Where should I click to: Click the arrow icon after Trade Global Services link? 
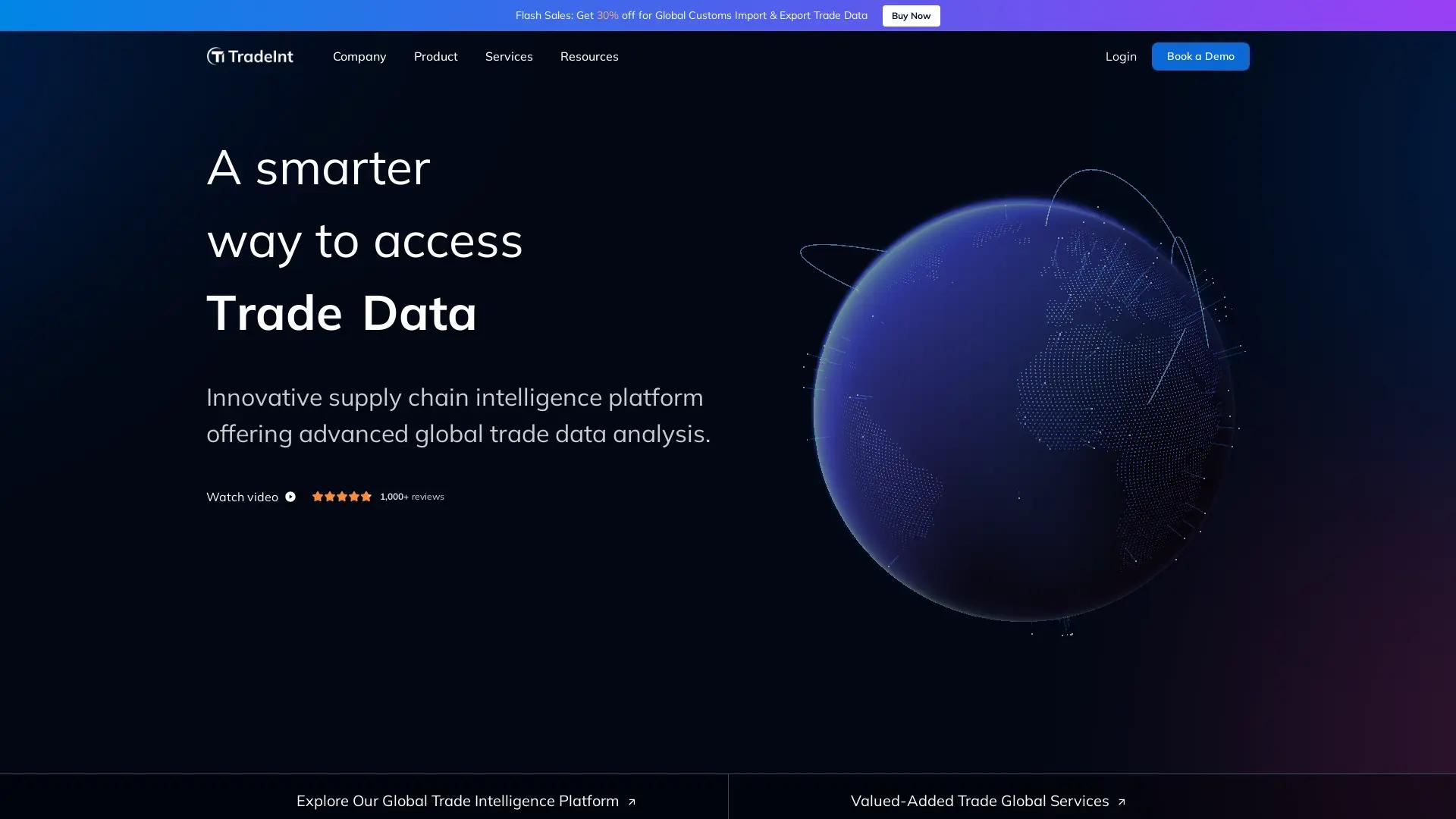pos(1120,802)
